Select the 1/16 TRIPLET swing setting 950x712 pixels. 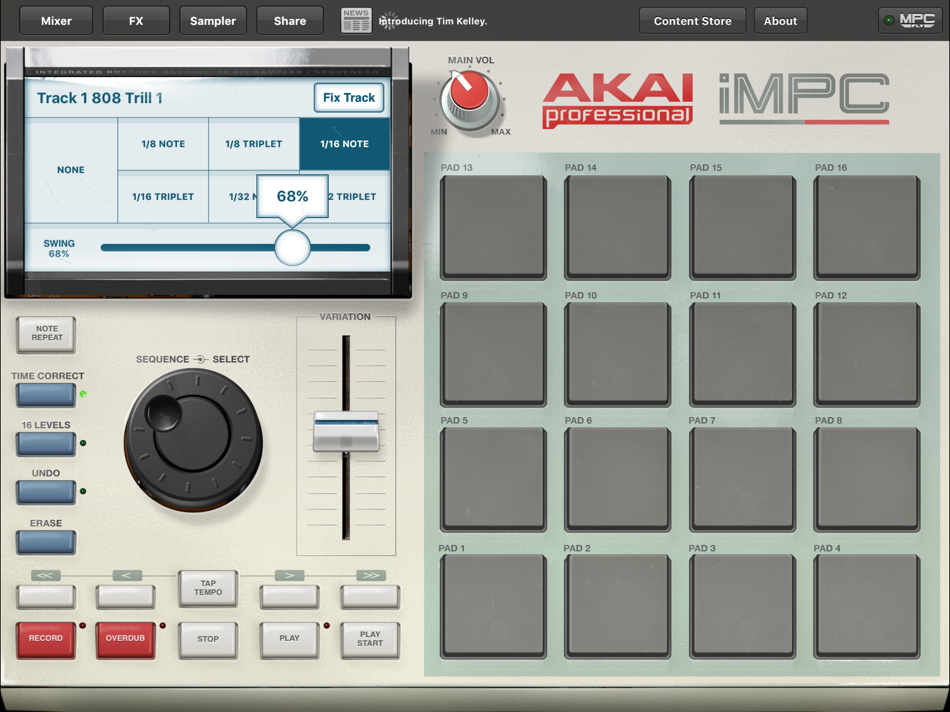[163, 197]
